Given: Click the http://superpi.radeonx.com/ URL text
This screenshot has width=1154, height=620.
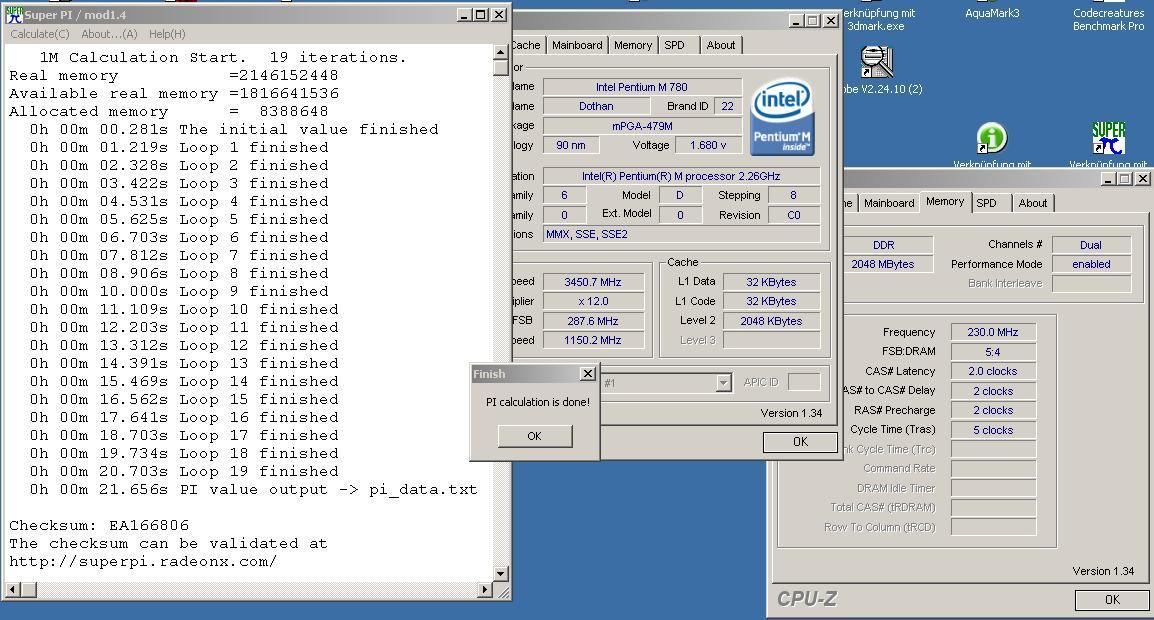Looking at the screenshot, I should 143,562.
